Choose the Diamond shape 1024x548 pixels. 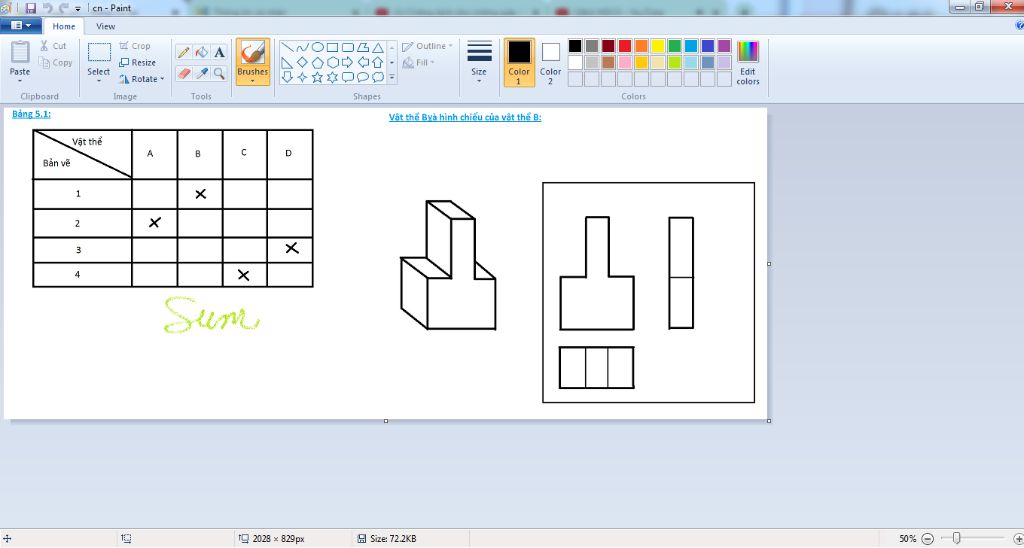point(302,63)
